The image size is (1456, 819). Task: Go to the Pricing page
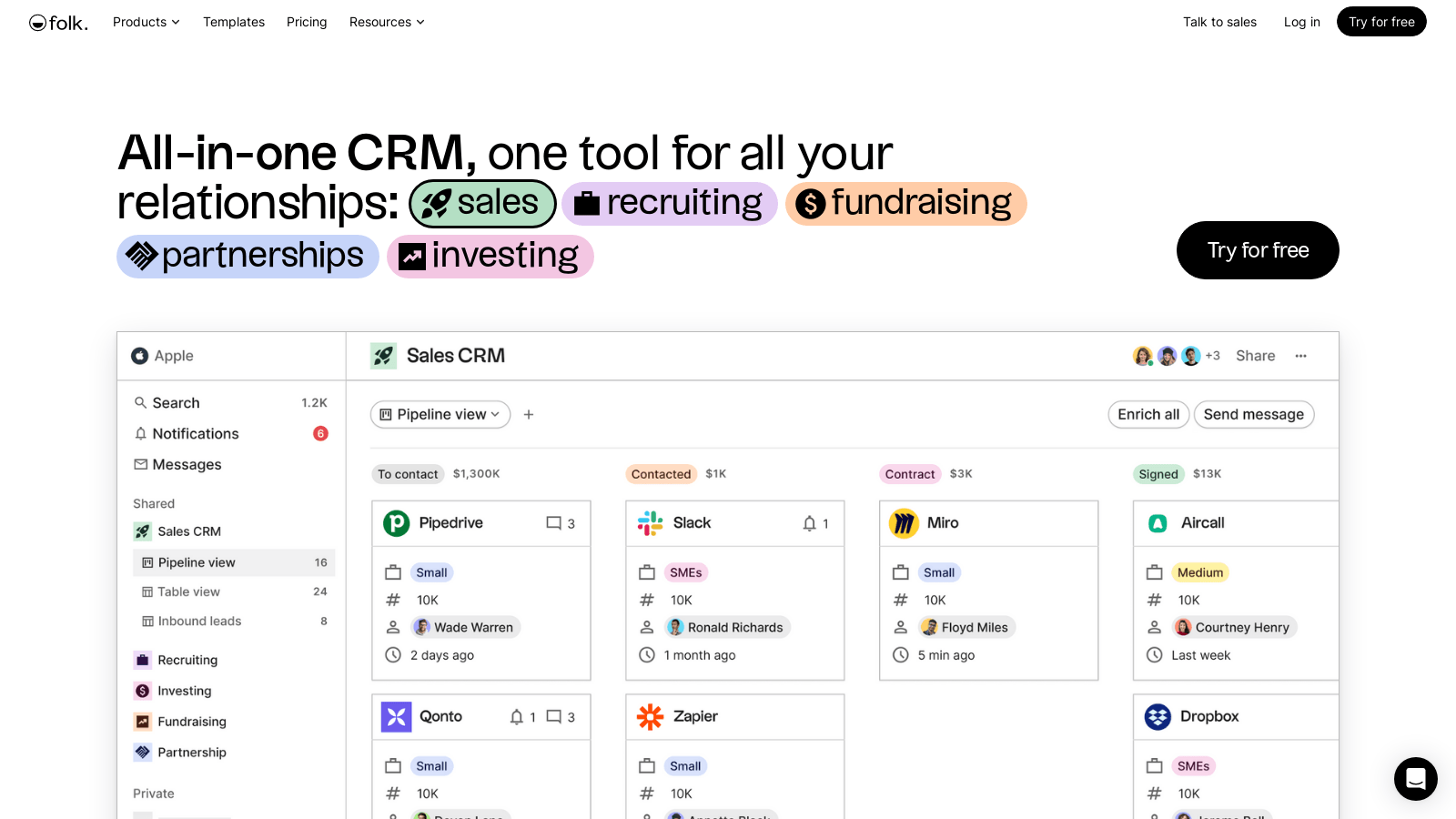pos(307,22)
